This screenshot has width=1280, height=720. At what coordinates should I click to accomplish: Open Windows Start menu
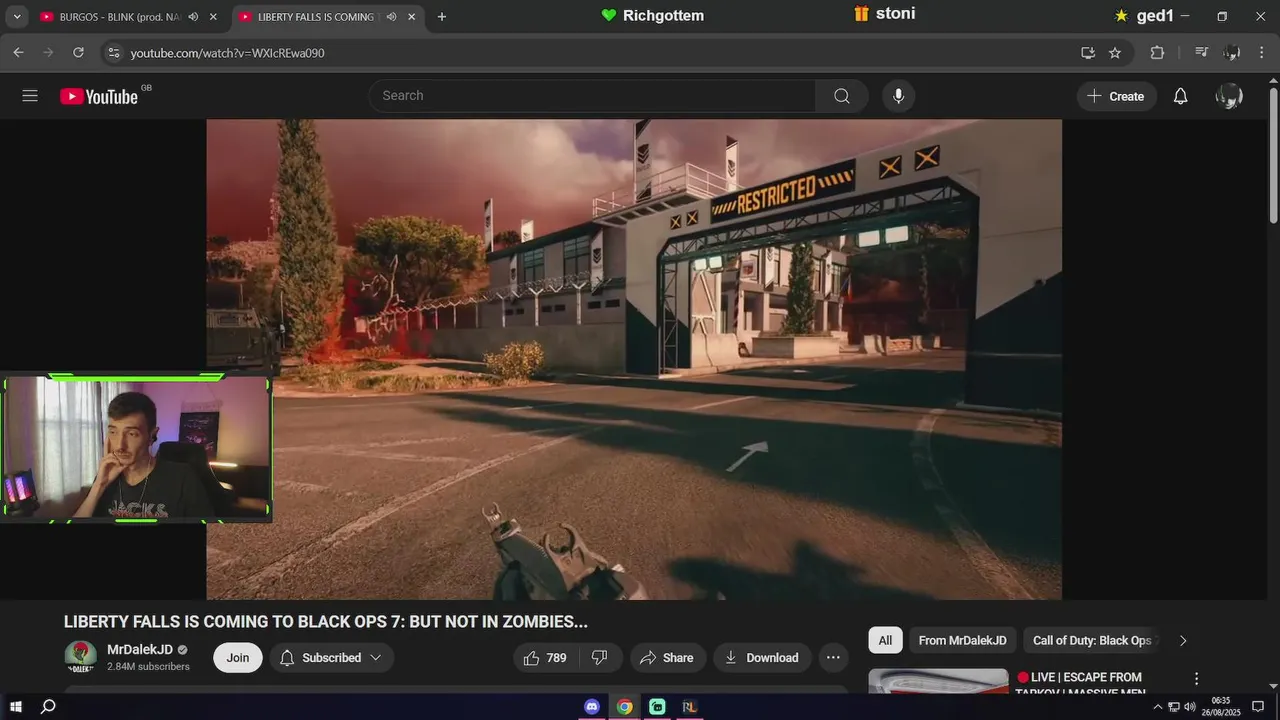coord(16,707)
